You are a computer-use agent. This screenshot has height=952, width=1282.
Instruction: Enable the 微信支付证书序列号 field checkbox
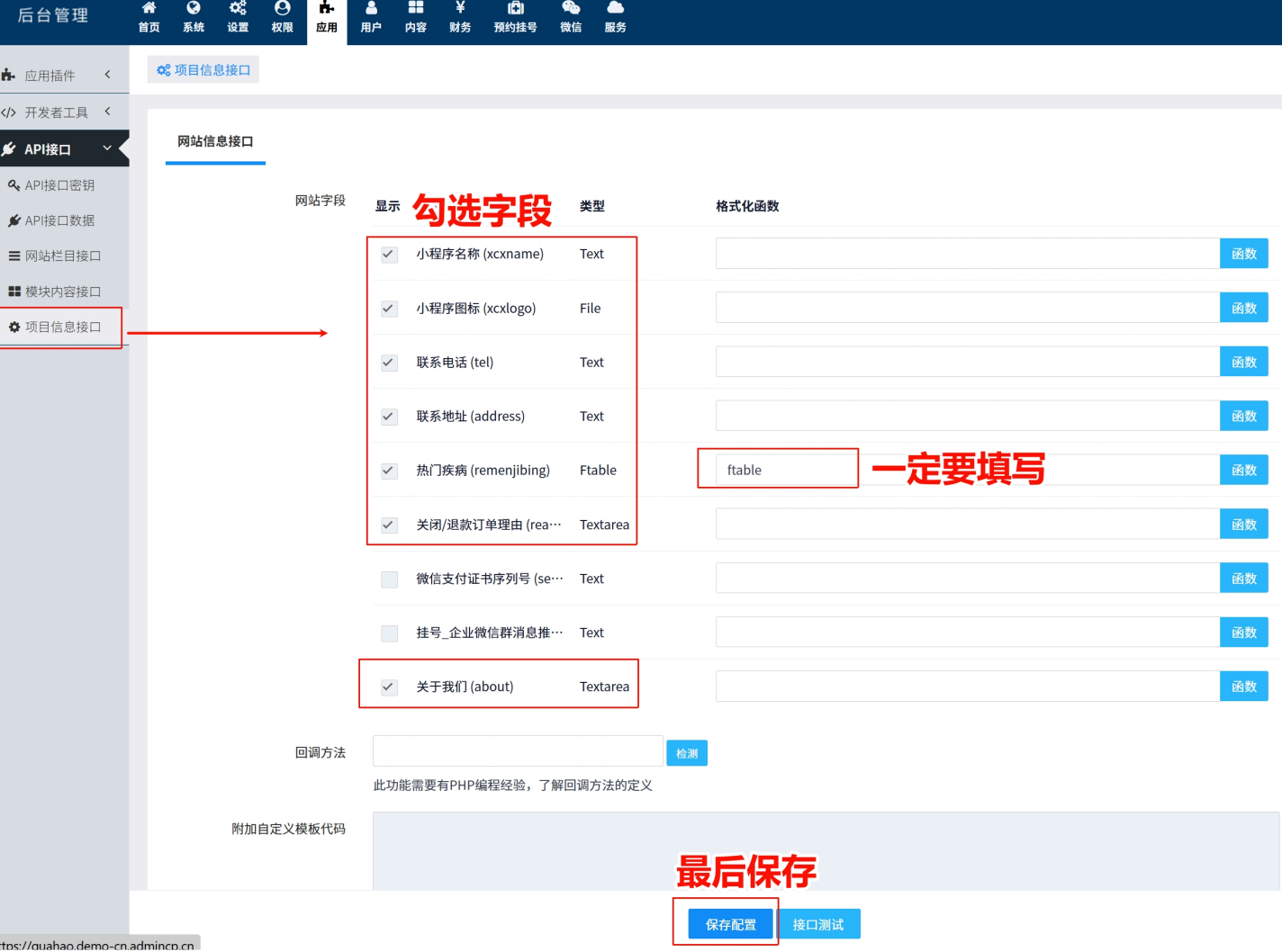pyautogui.click(x=389, y=579)
